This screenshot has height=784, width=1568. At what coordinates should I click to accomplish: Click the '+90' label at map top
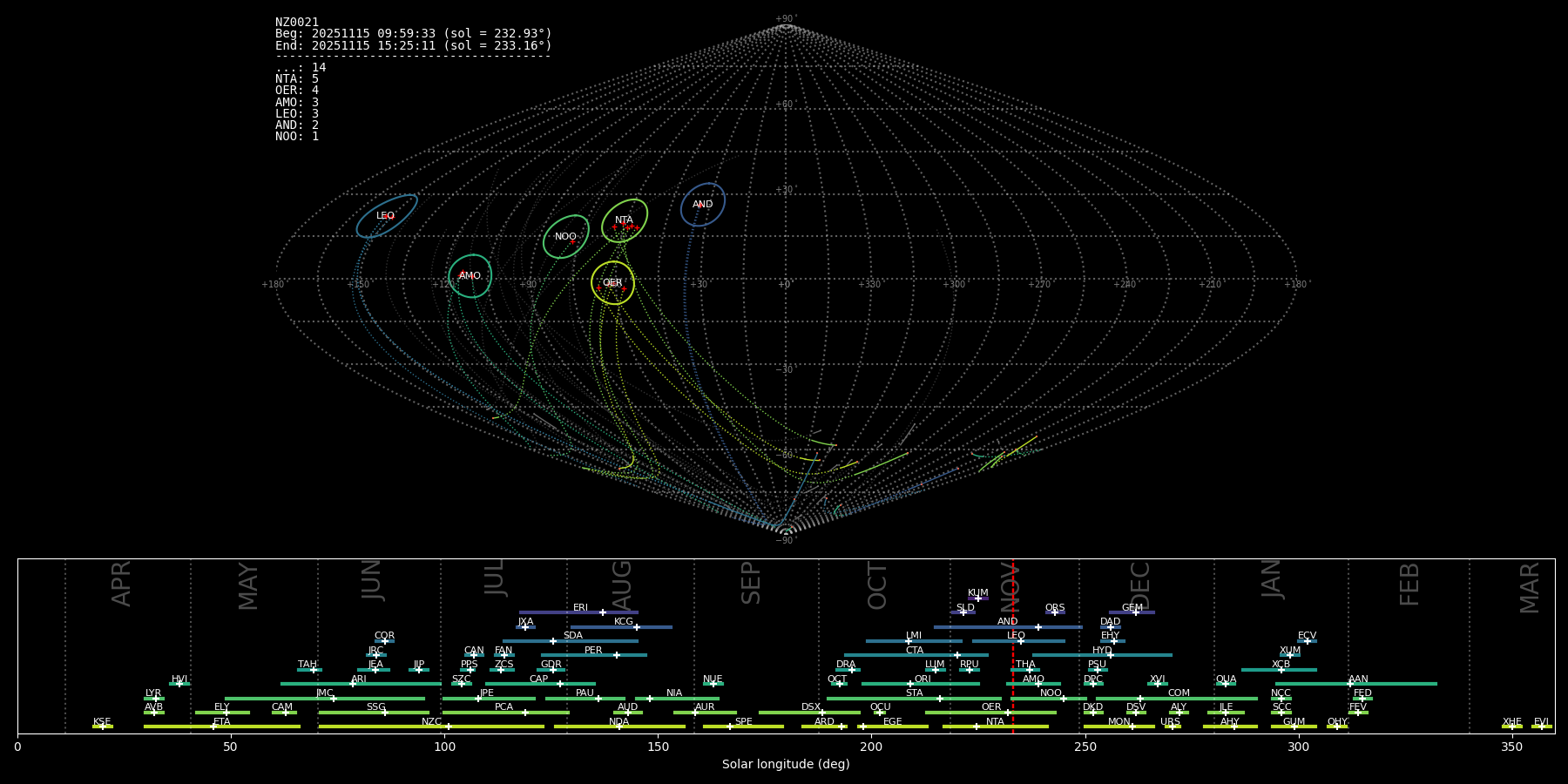pyautogui.click(x=785, y=19)
